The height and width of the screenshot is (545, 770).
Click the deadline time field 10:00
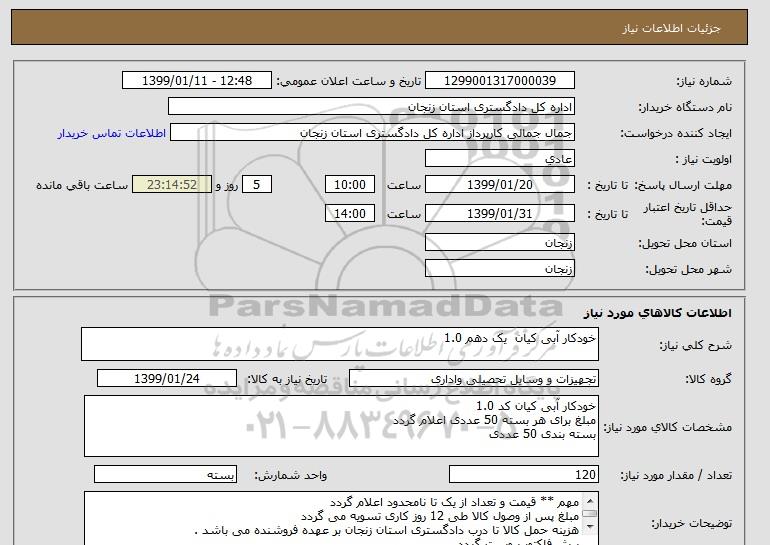click(x=350, y=185)
